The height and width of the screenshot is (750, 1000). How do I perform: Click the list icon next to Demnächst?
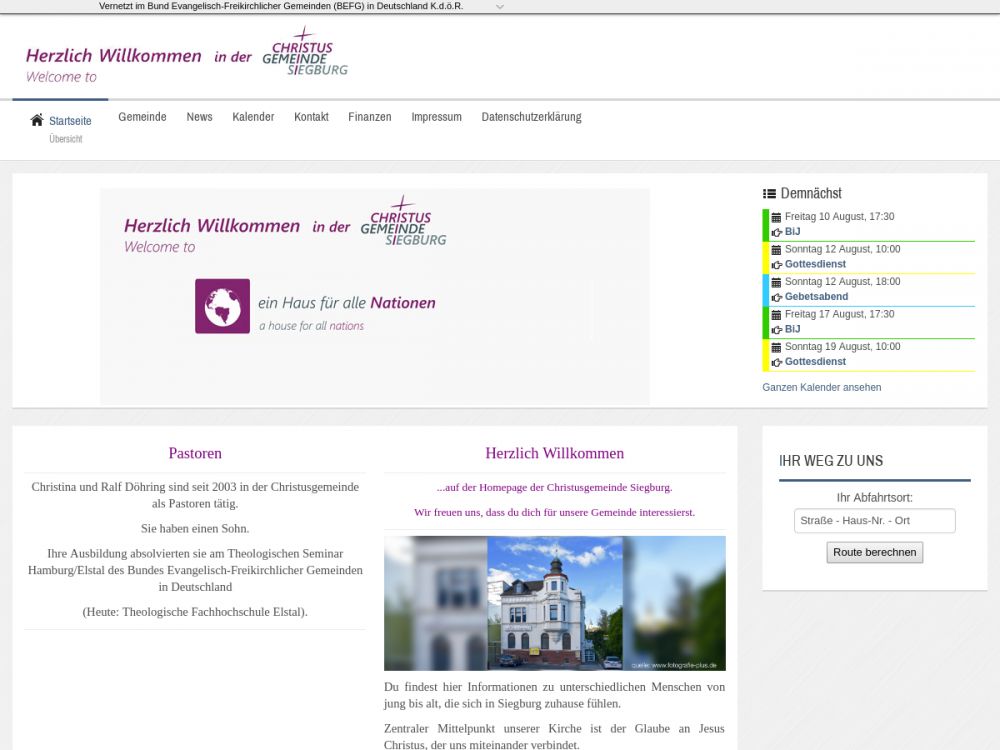(769, 194)
